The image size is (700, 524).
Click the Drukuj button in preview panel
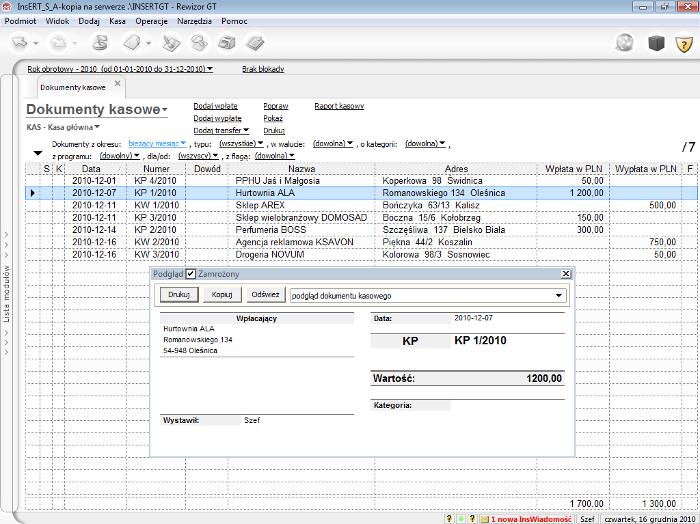[x=179, y=295]
